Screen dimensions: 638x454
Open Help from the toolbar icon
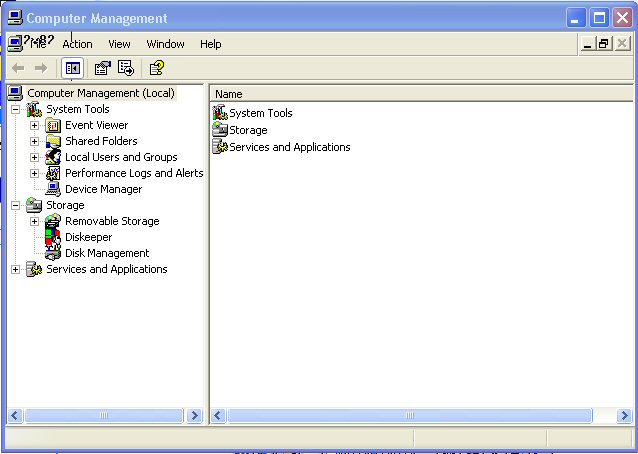point(156,68)
